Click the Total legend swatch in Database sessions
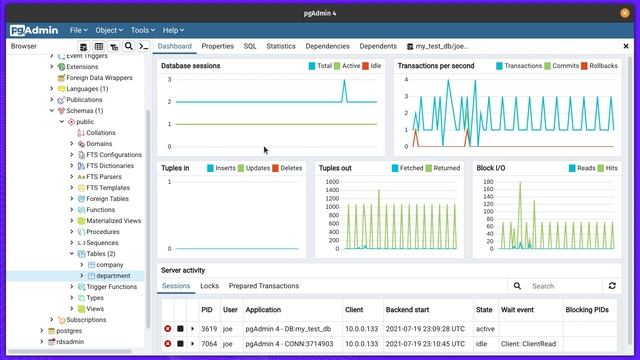The width and height of the screenshot is (640, 360). [x=312, y=66]
